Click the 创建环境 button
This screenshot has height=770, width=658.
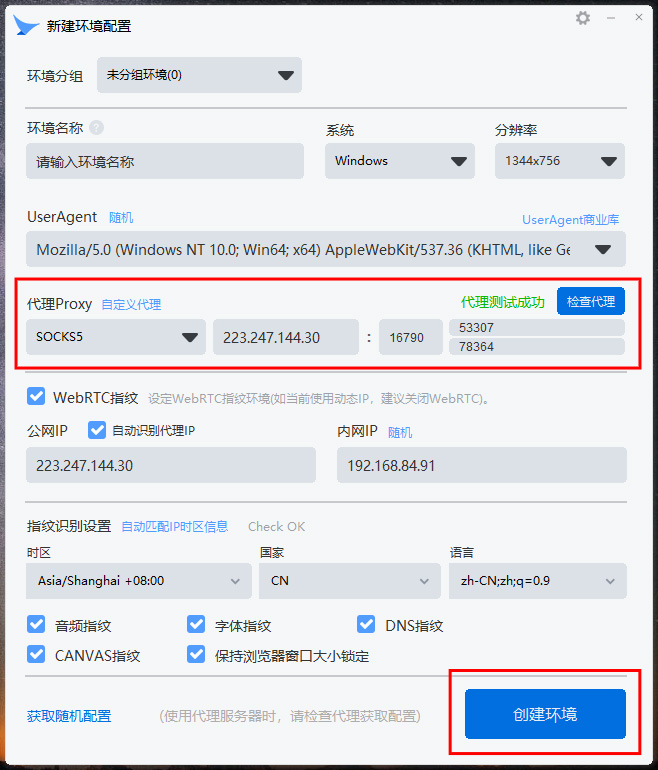click(546, 714)
